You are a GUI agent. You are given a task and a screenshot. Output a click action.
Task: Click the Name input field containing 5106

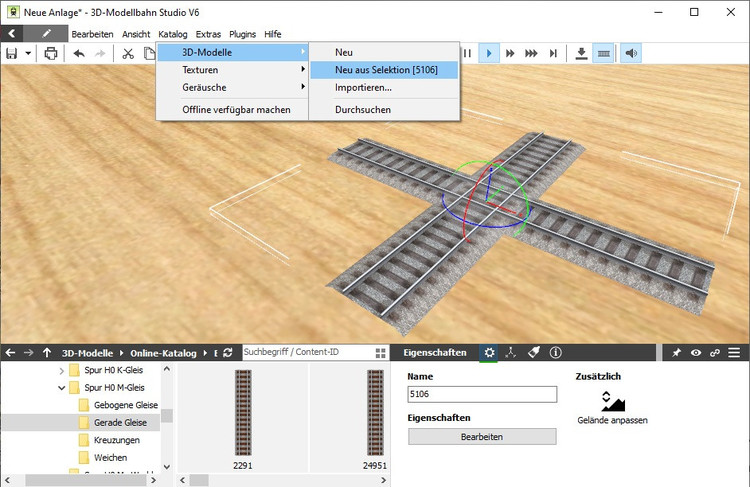(x=481, y=395)
